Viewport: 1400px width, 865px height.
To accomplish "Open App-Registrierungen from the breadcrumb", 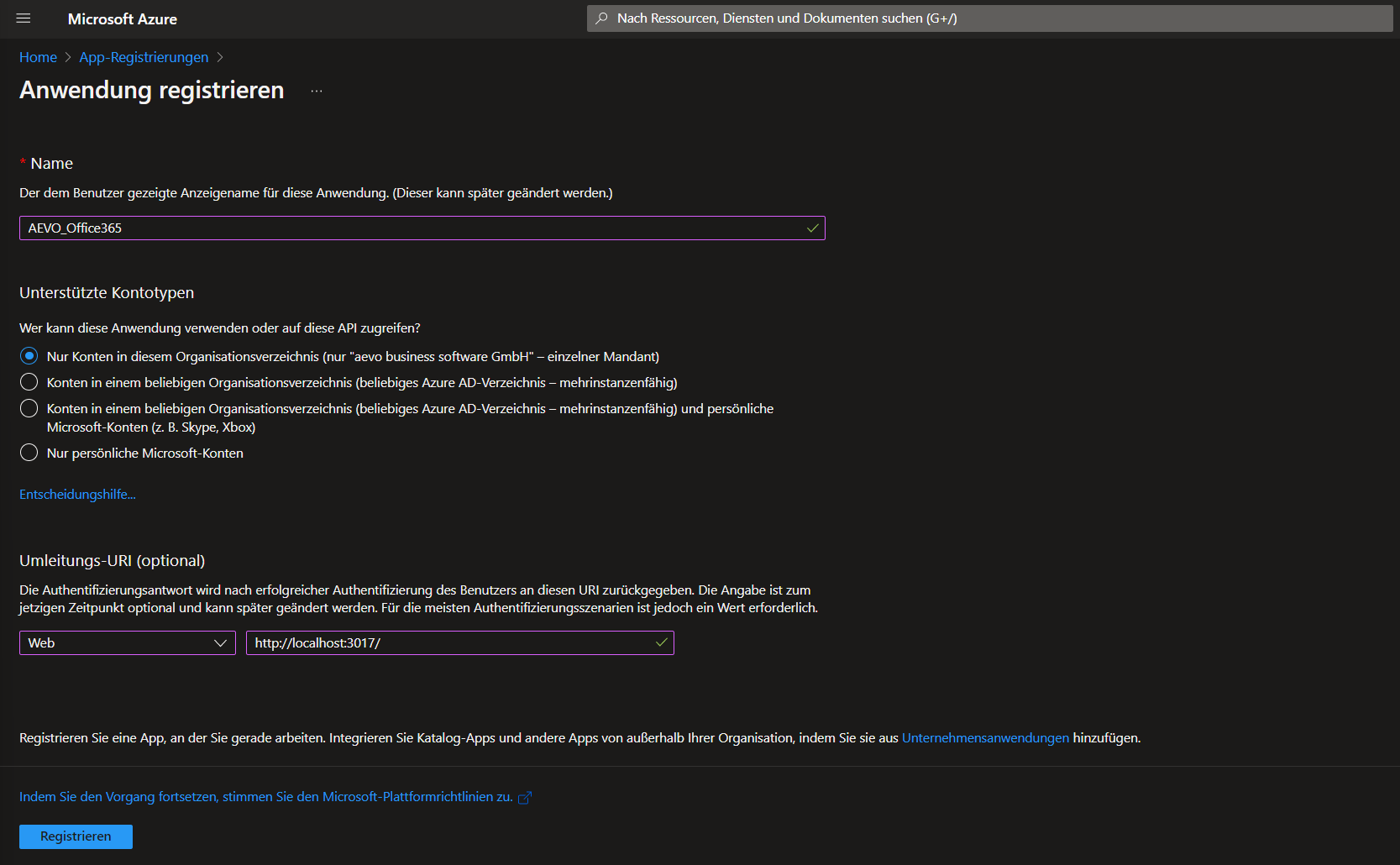I will (144, 57).
